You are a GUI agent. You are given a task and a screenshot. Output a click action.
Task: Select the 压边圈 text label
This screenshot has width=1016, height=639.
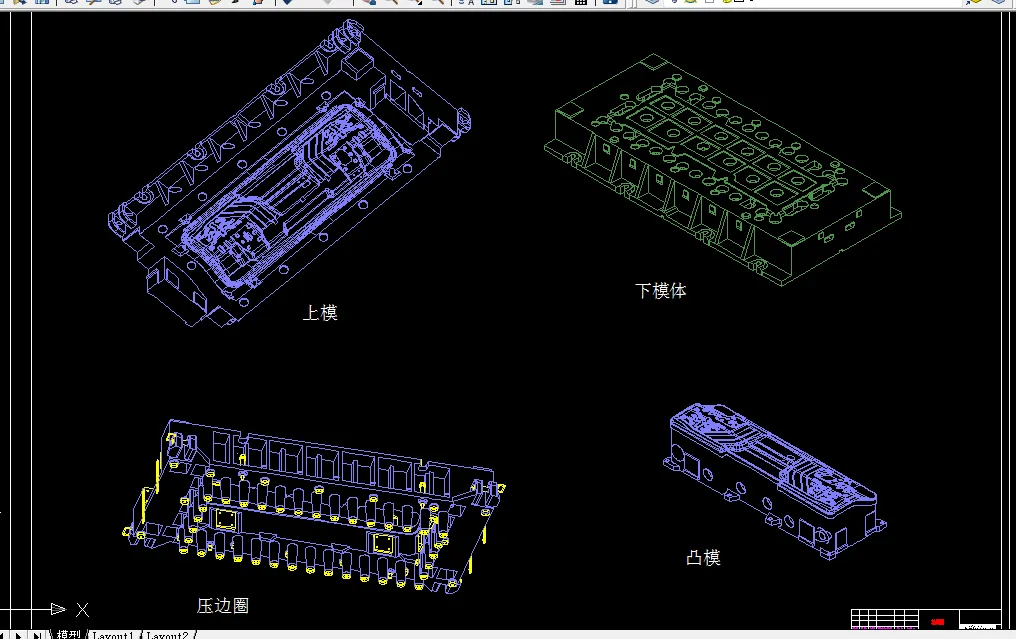pos(223,605)
